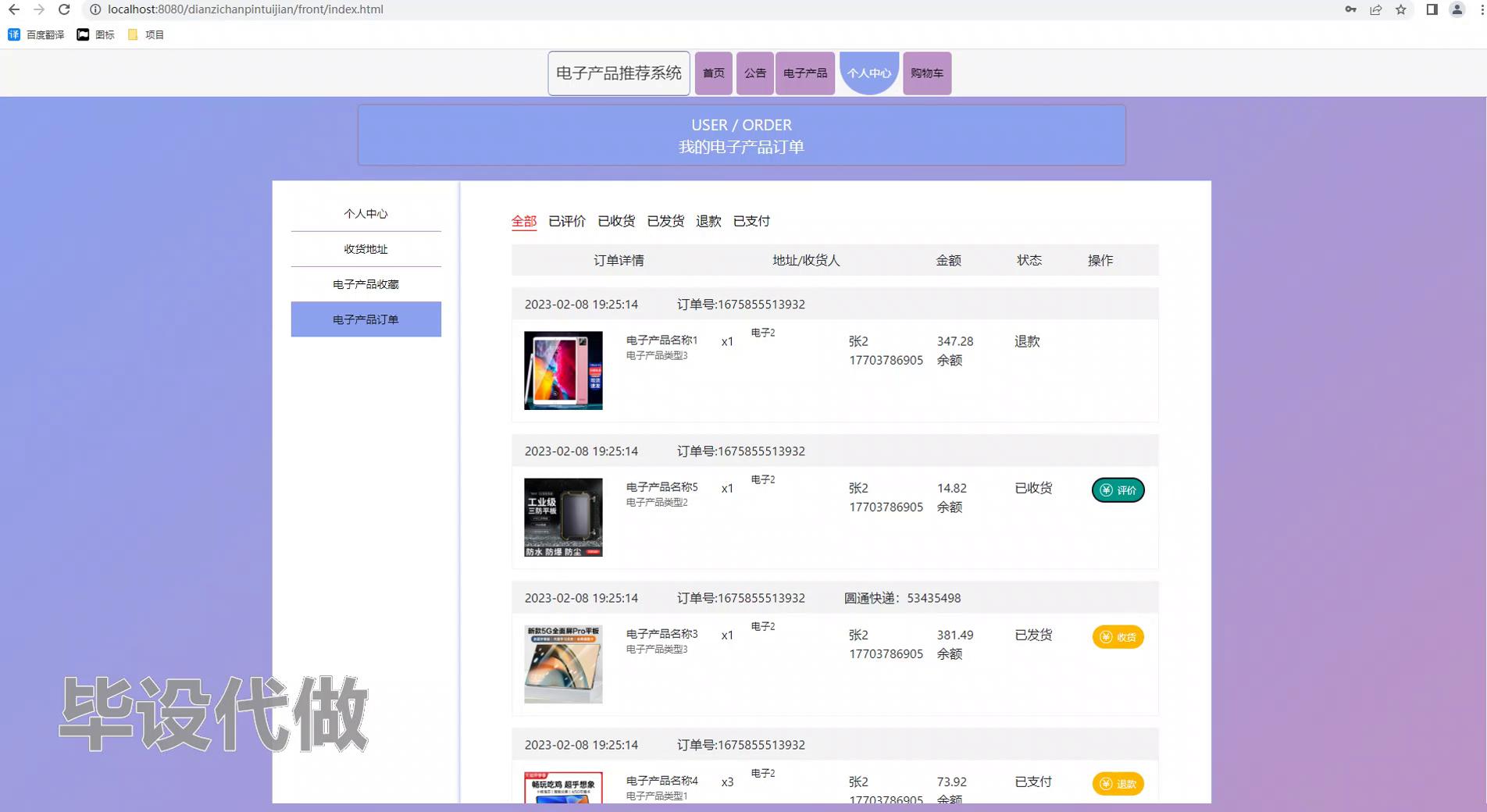
Task: Open 电子产品收藏 in the sidebar
Action: [x=366, y=284]
